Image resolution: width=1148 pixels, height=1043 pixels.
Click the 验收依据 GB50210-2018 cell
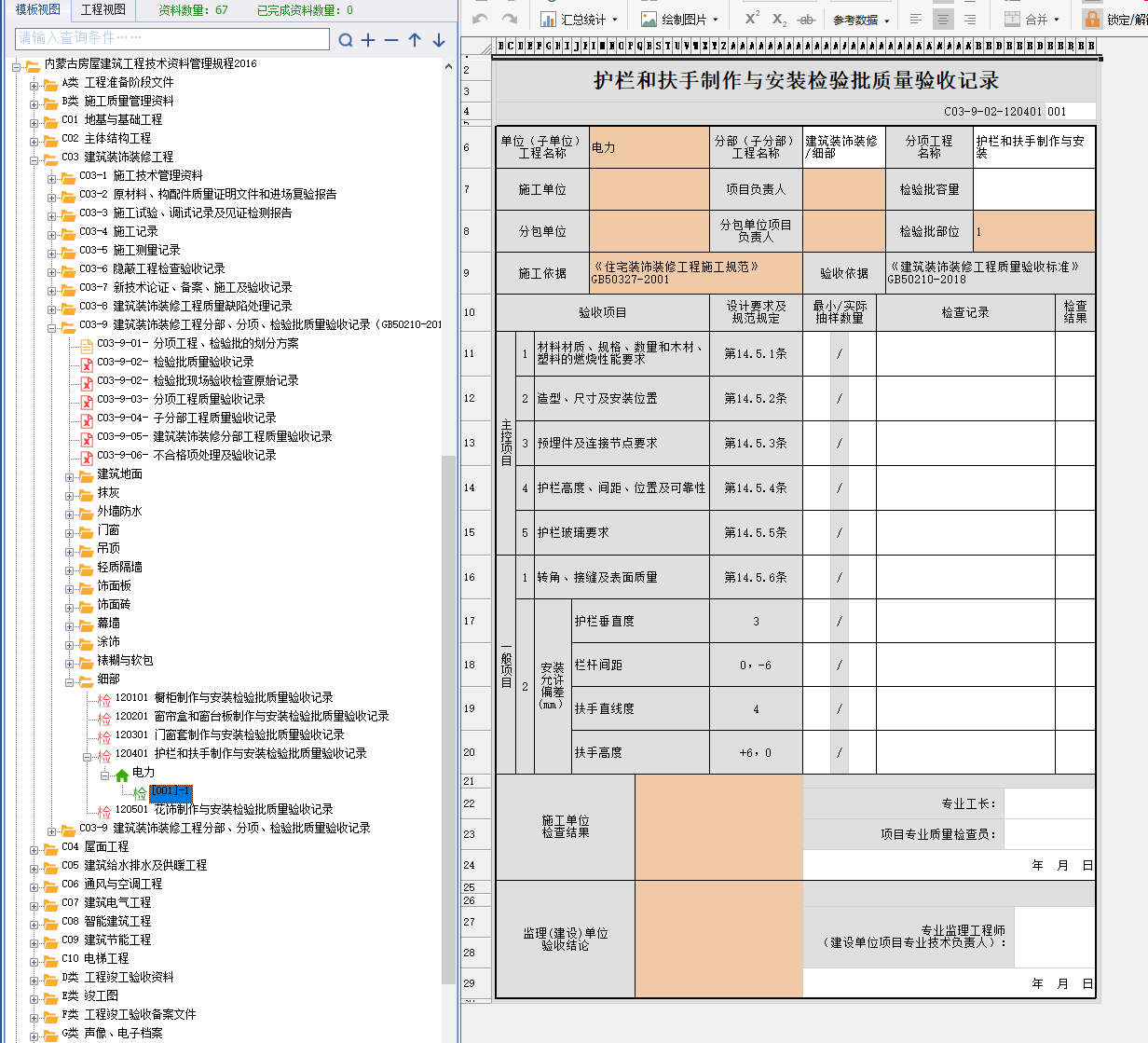point(990,273)
